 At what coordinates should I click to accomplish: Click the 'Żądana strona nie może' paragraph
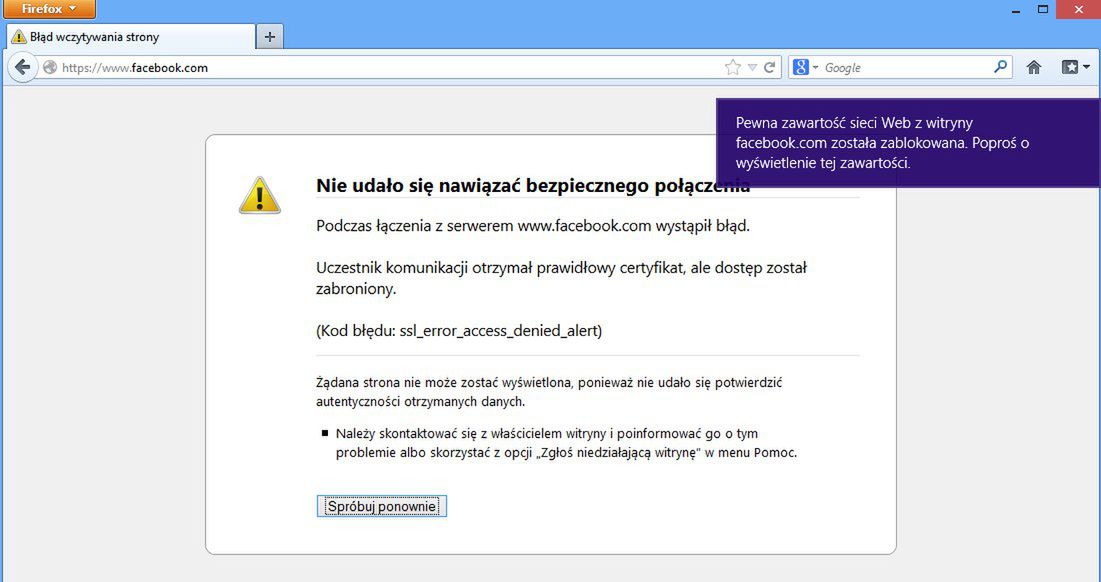pyautogui.click(x=549, y=392)
